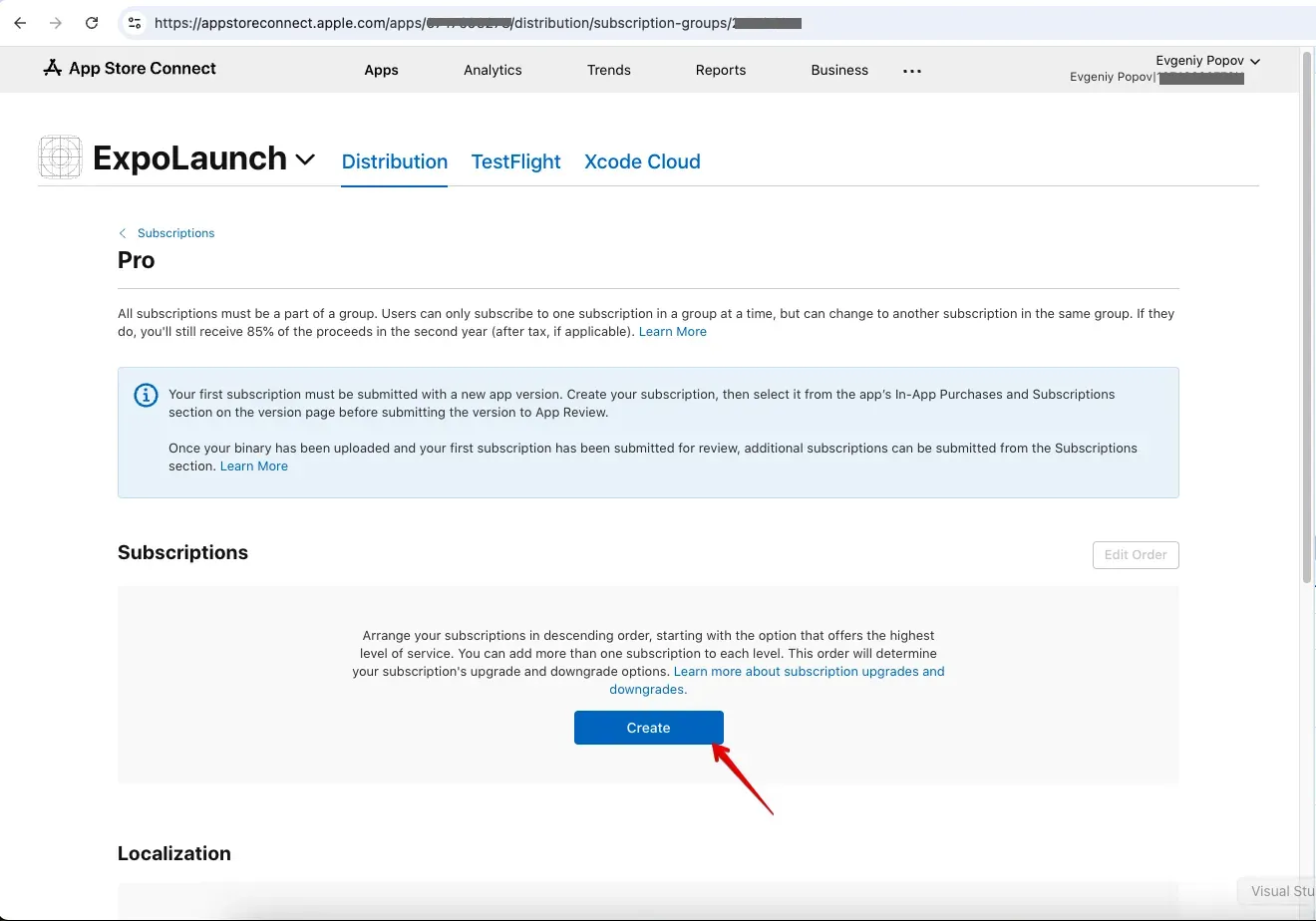Open Learn More link about proceeds

673,331
